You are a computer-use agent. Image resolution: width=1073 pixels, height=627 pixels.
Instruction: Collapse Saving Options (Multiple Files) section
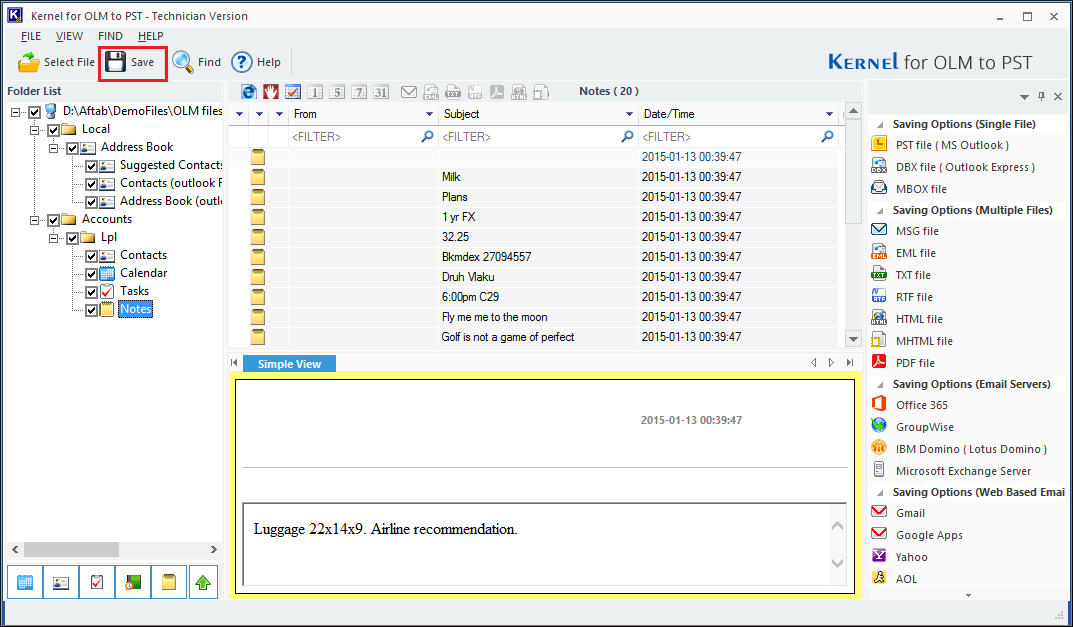click(880, 211)
